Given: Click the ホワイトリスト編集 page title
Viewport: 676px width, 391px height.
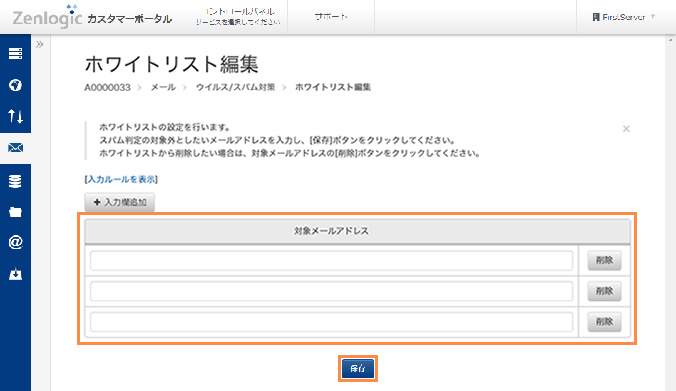Looking at the screenshot, I should coord(171,65).
